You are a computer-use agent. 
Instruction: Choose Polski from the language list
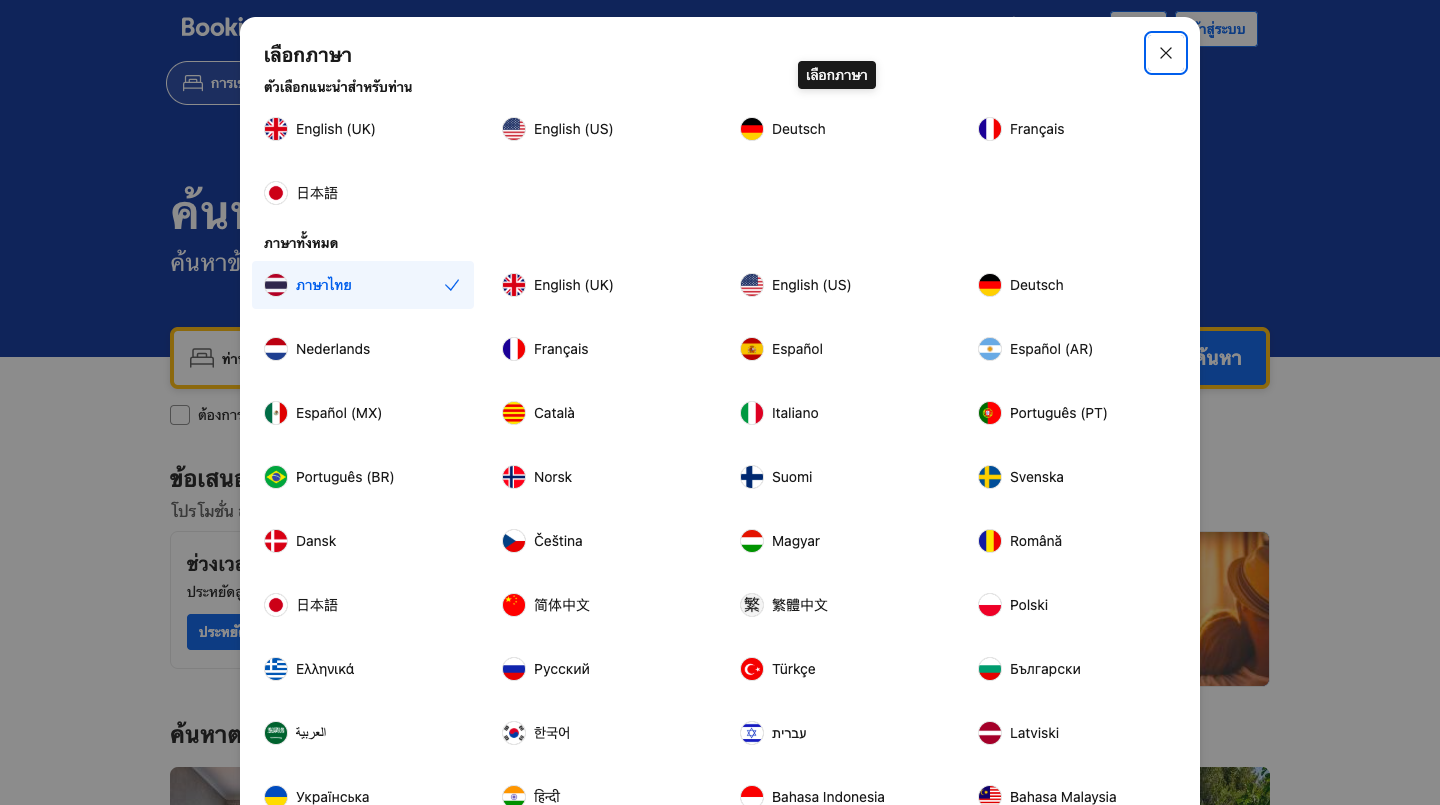[x=1028, y=605]
